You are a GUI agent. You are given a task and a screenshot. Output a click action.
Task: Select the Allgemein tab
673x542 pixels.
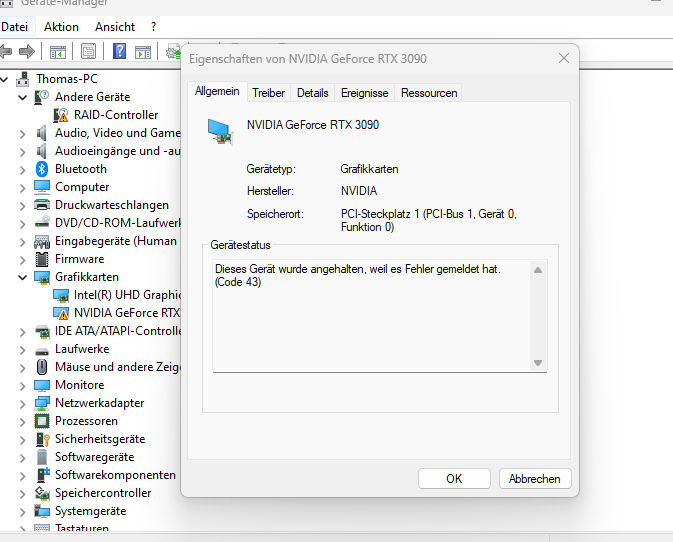[x=217, y=91]
